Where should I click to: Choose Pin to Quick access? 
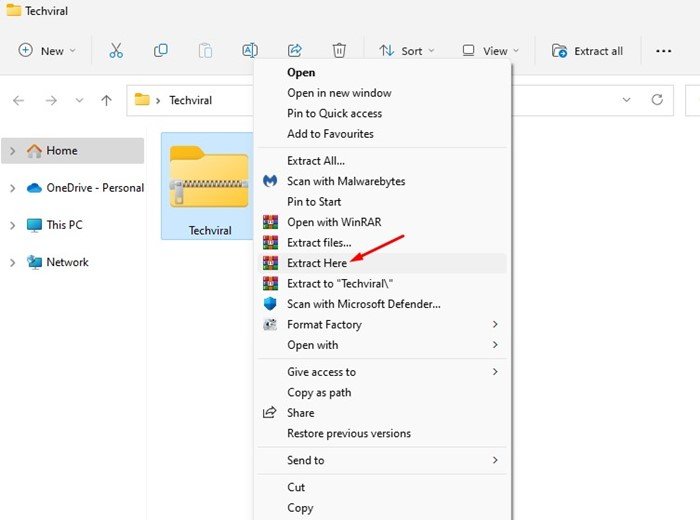pos(382,113)
